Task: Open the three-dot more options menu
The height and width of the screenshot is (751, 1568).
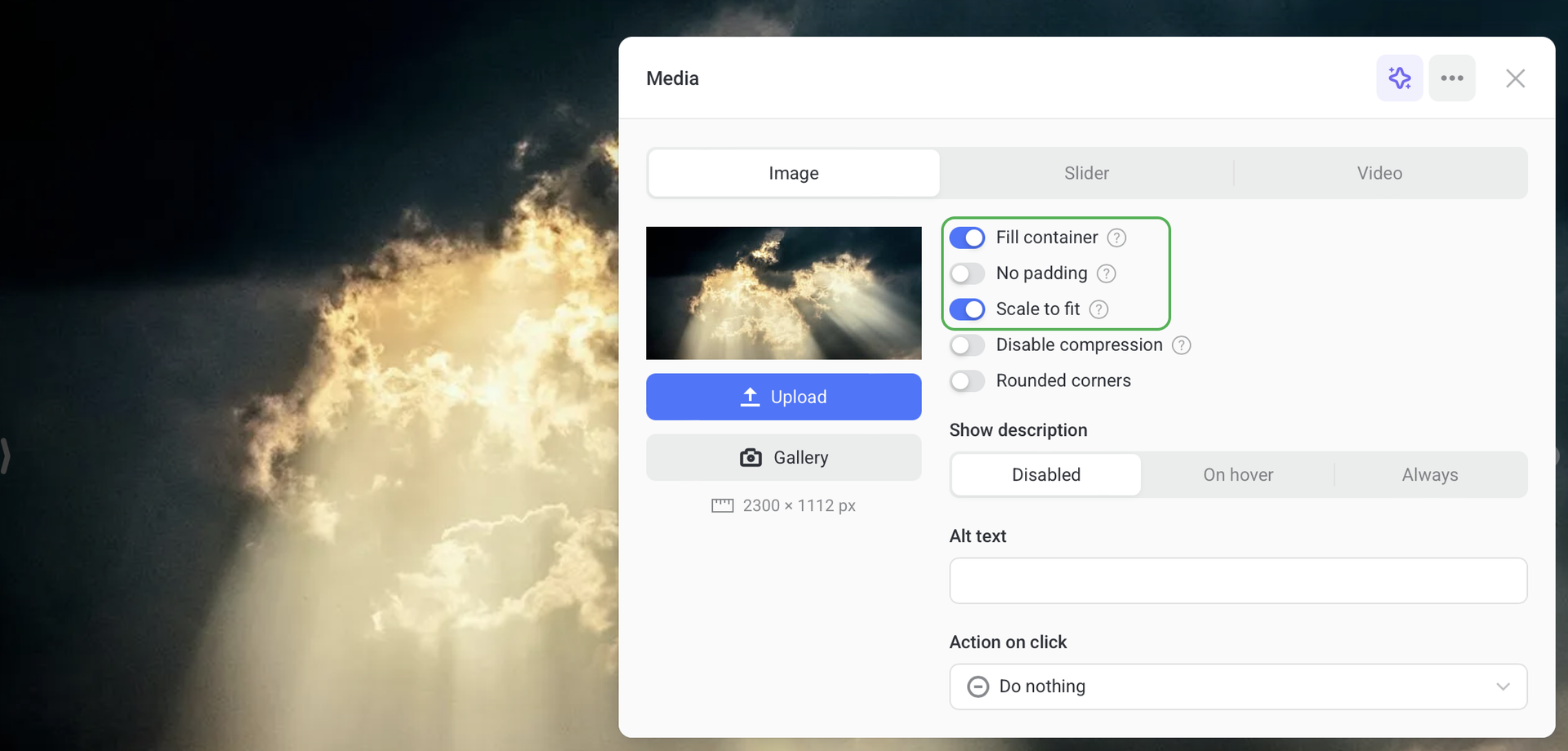Action: [x=1451, y=78]
